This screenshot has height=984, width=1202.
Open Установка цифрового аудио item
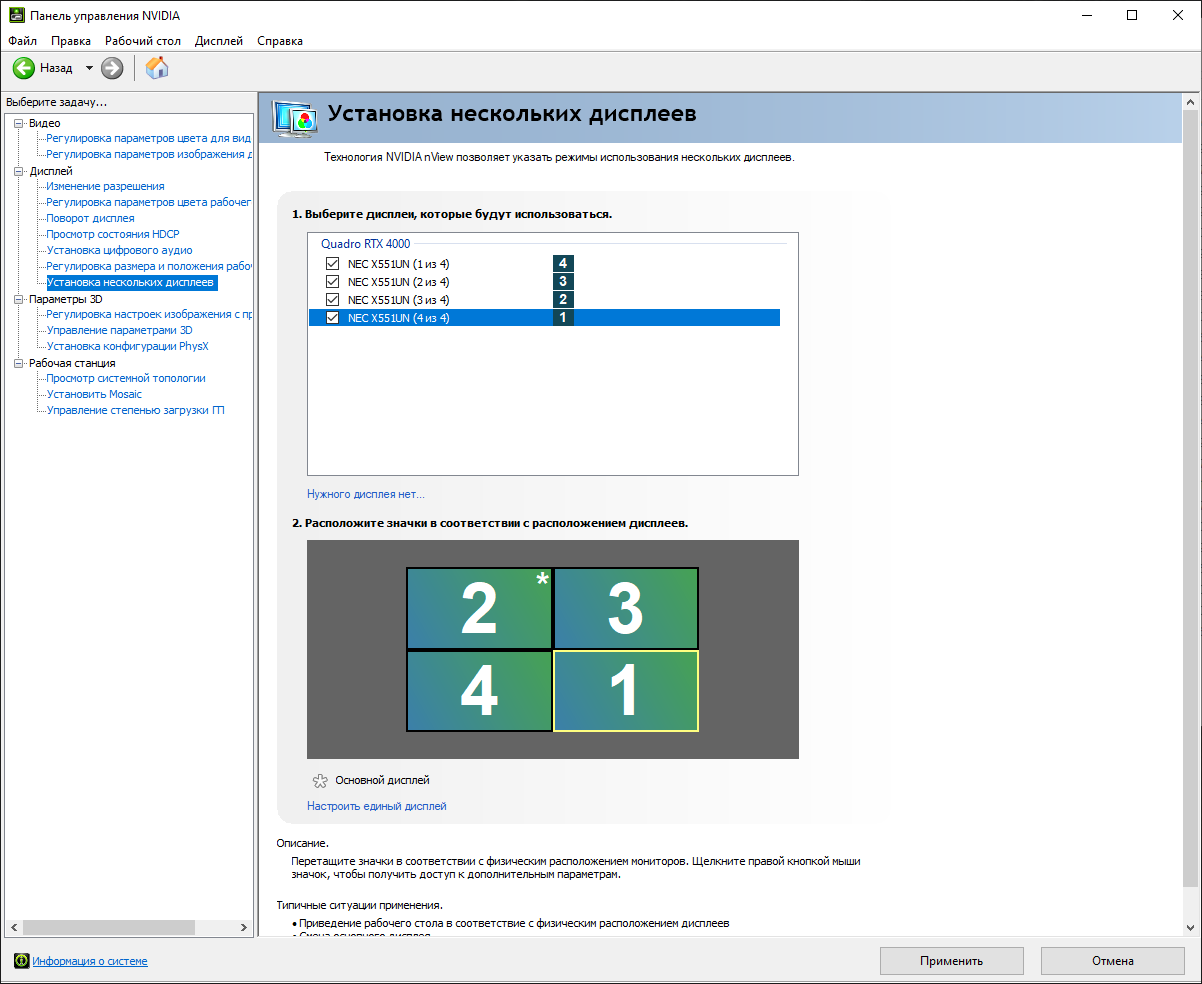point(119,250)
